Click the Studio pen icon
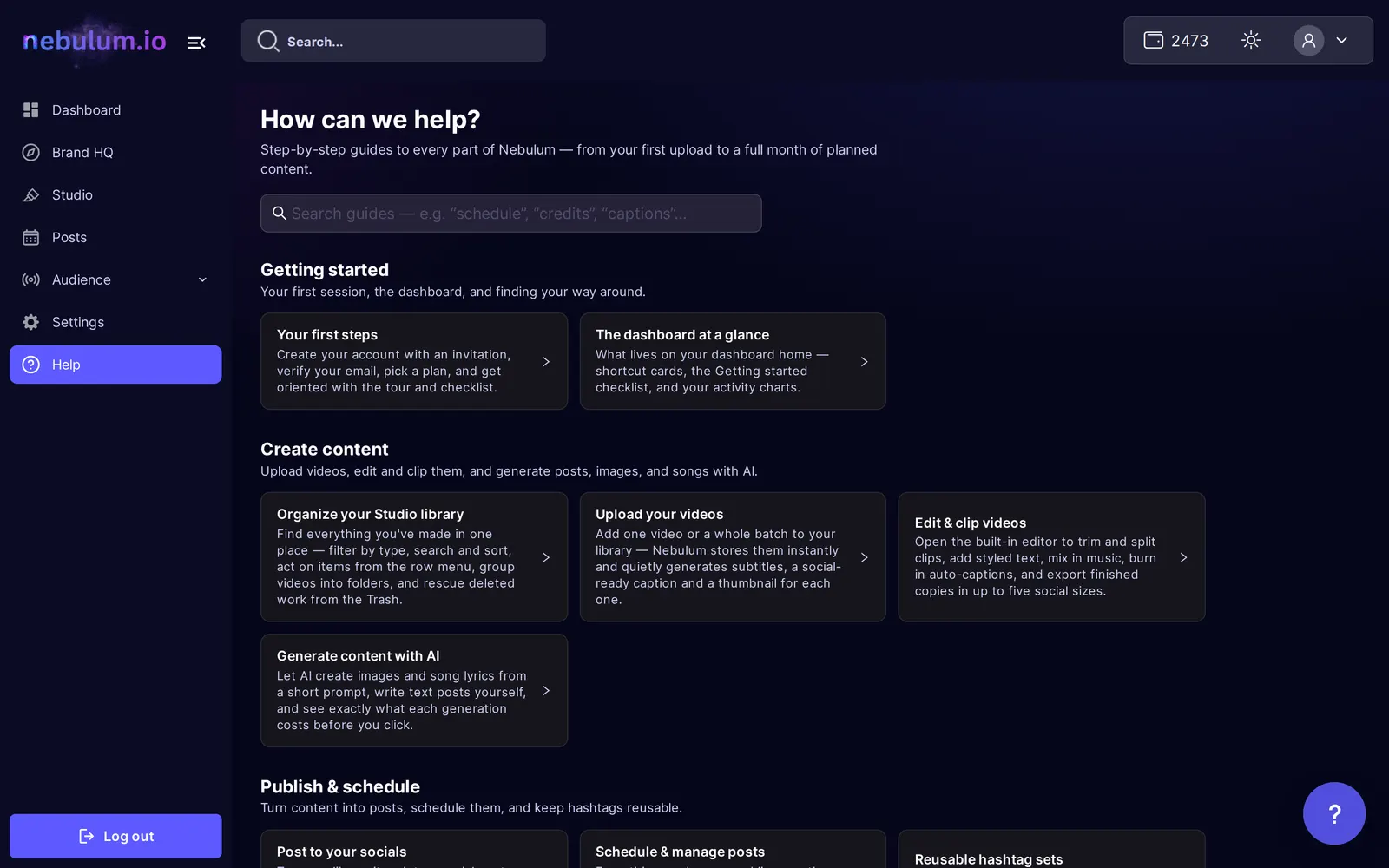Image resolution: width=1389 pixels, height=868 pixels. (x=31, y=195)
